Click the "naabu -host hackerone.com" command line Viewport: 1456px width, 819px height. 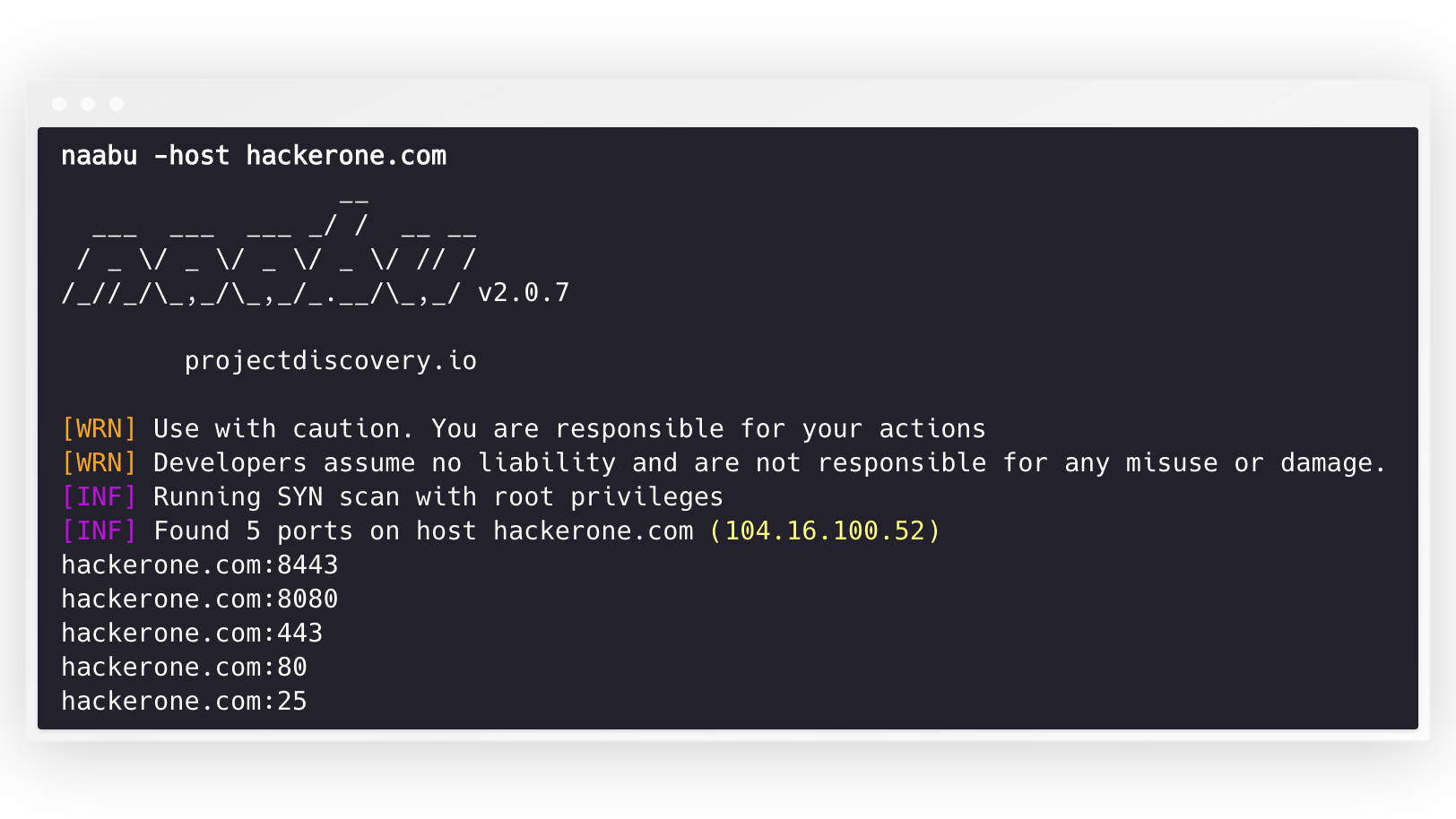click(x=254, y=156)
